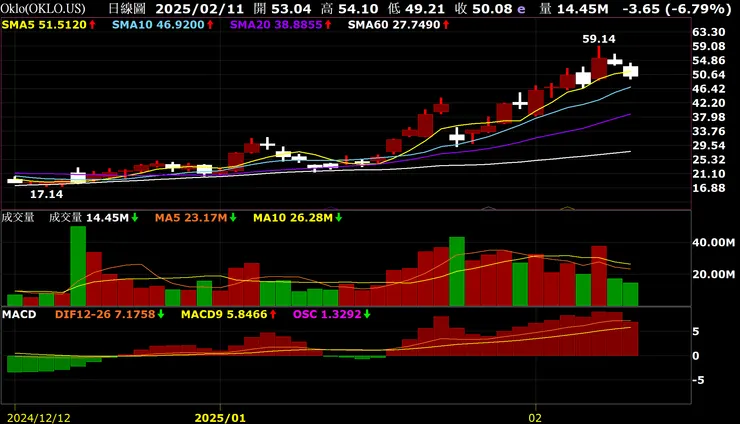
Task: Click the red up arrow beside SMA60
Action: point(446,25)
